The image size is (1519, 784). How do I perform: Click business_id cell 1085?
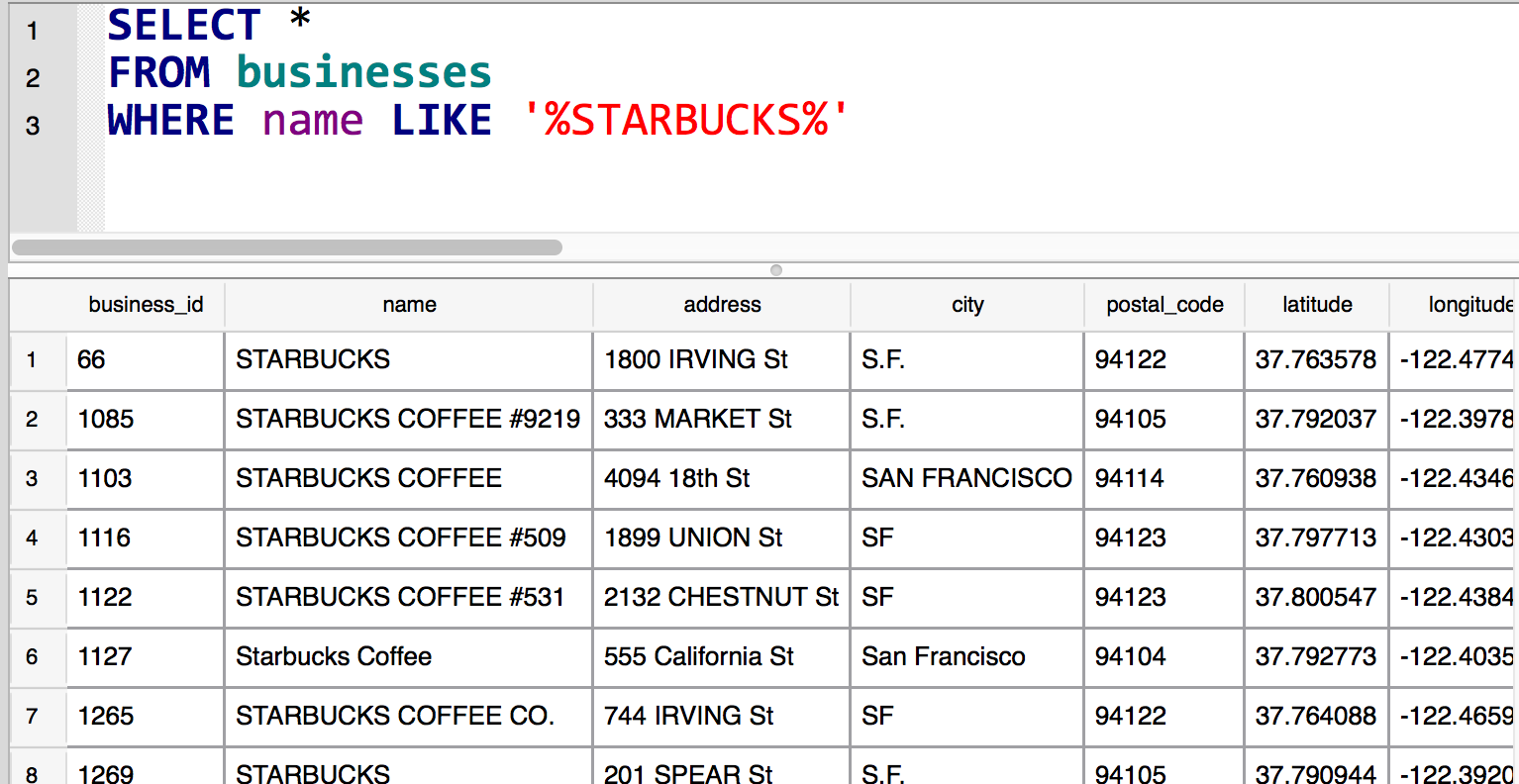pyautogui.click(x=146, y=420)
